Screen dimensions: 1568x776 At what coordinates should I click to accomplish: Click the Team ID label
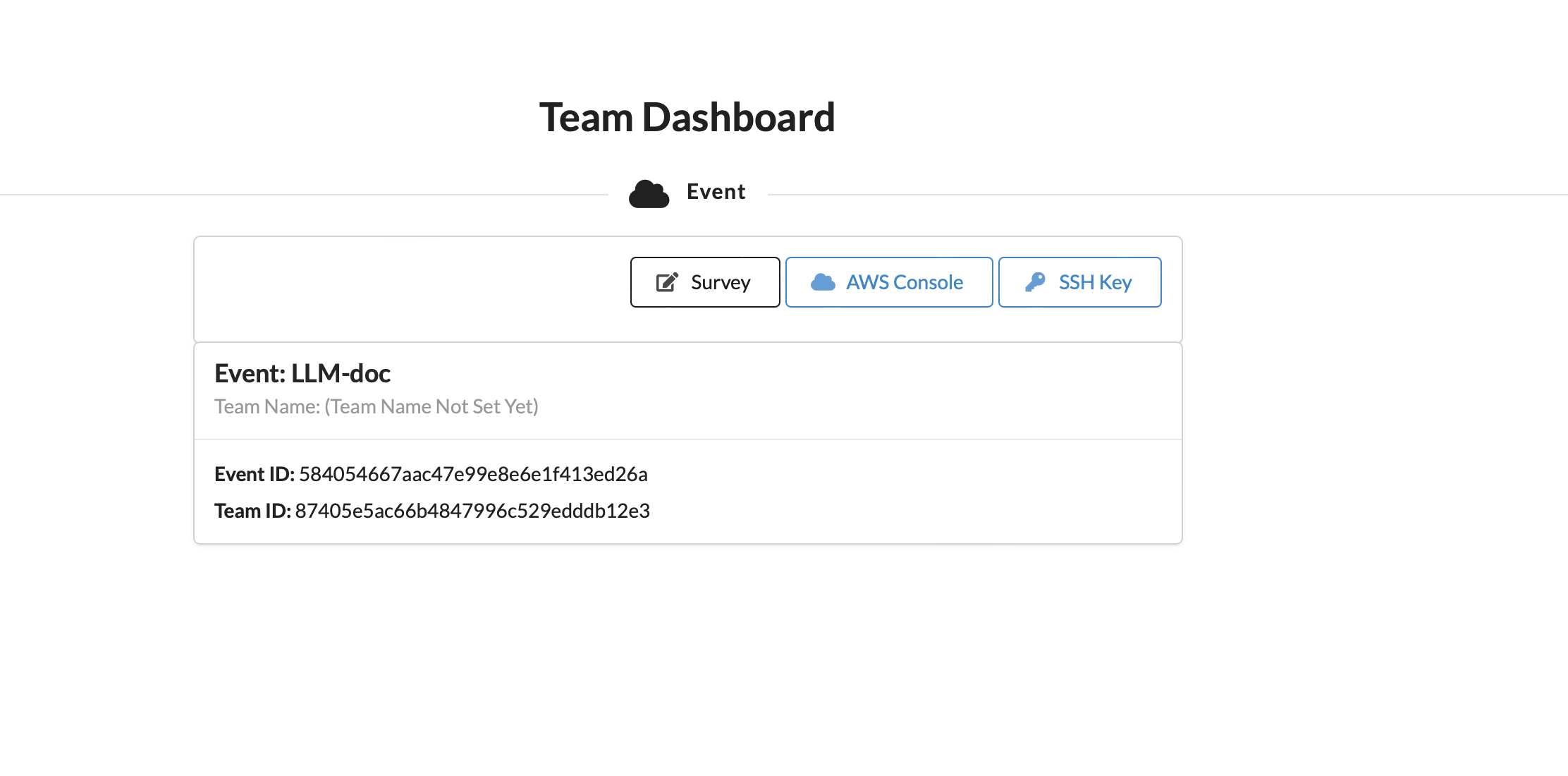coord(252,511)
